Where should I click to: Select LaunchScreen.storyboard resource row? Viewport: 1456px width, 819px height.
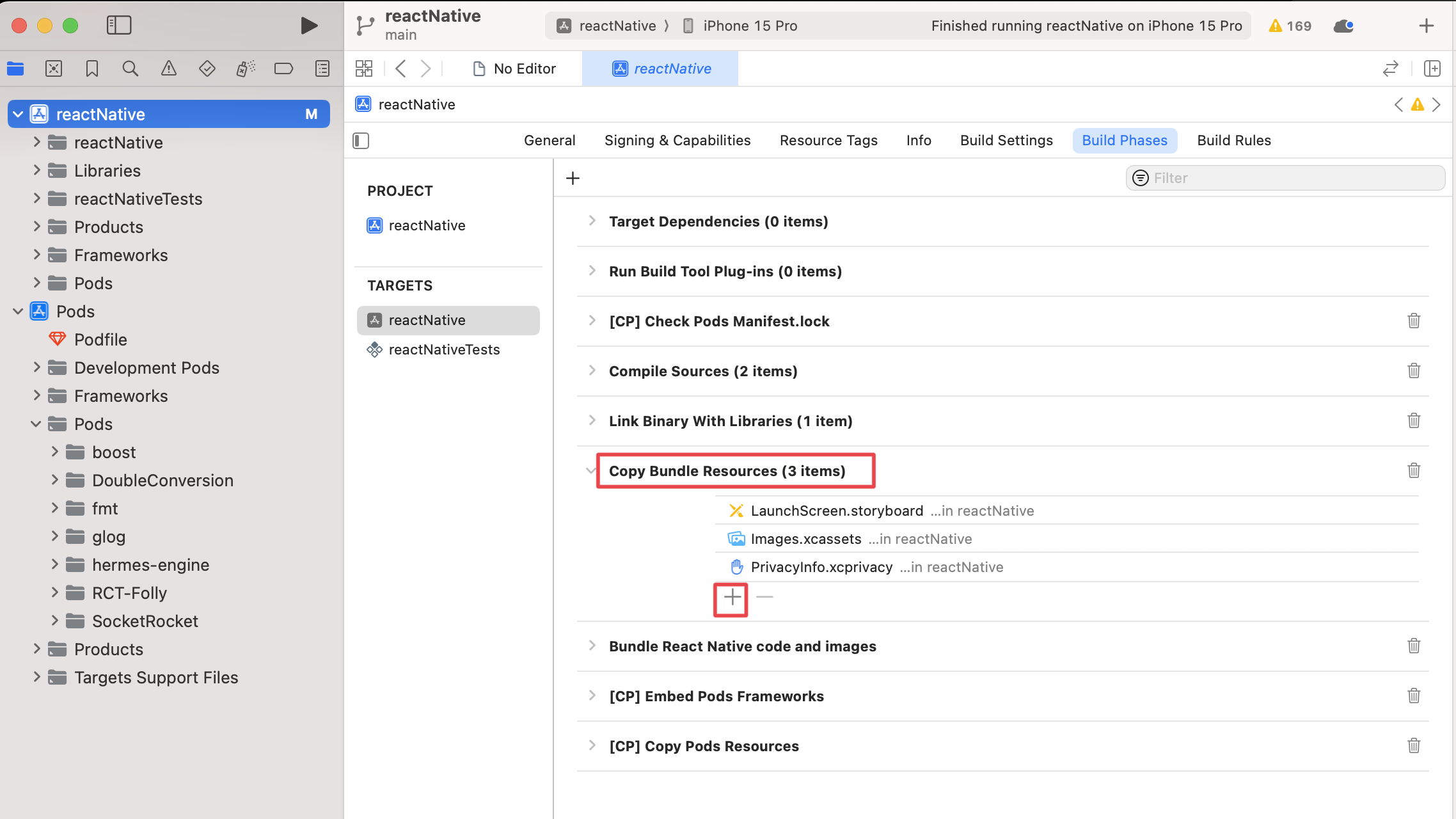pyautogui.click(x=1067, y=511)
